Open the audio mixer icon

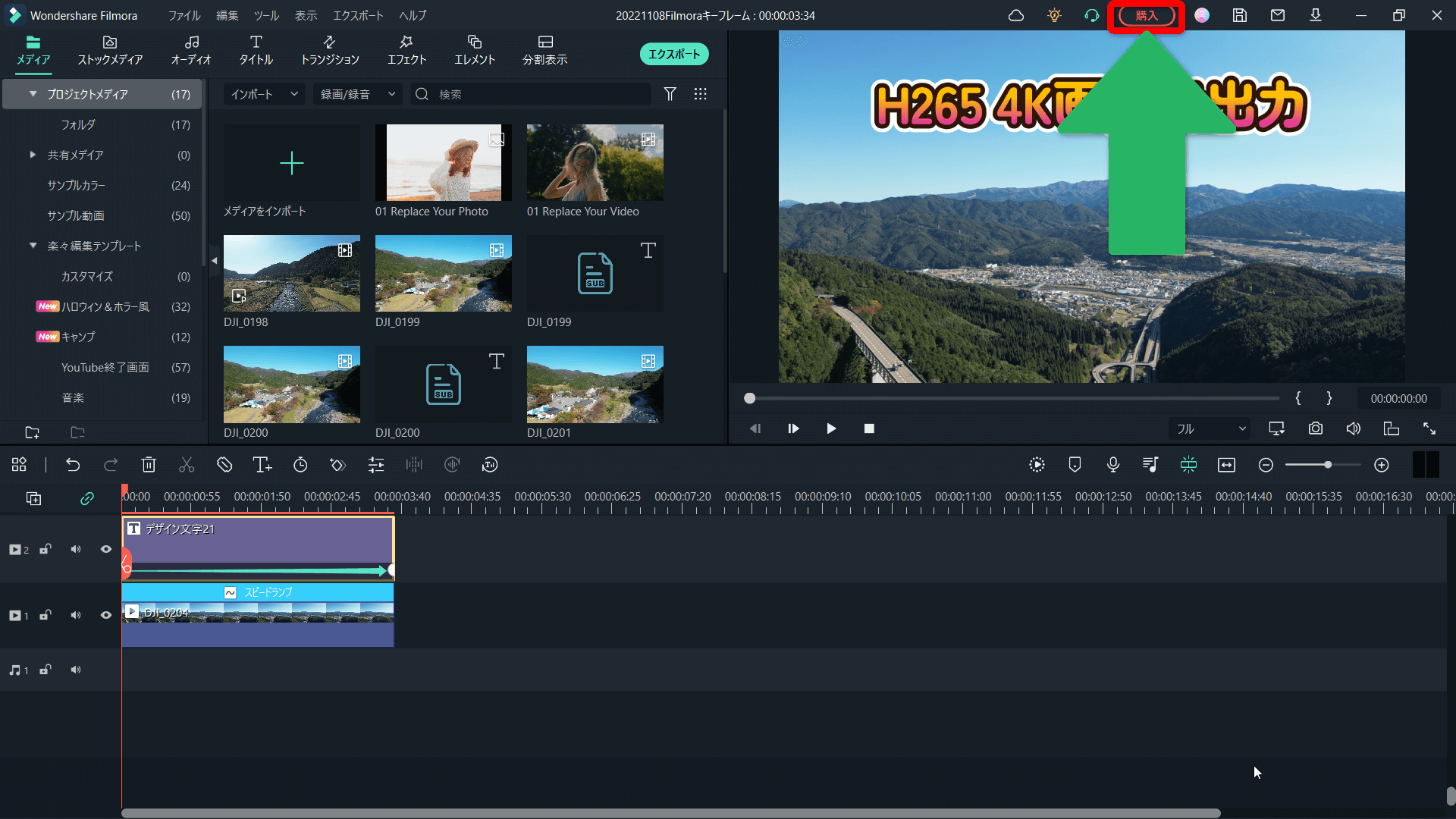[x=1150, y=465]
